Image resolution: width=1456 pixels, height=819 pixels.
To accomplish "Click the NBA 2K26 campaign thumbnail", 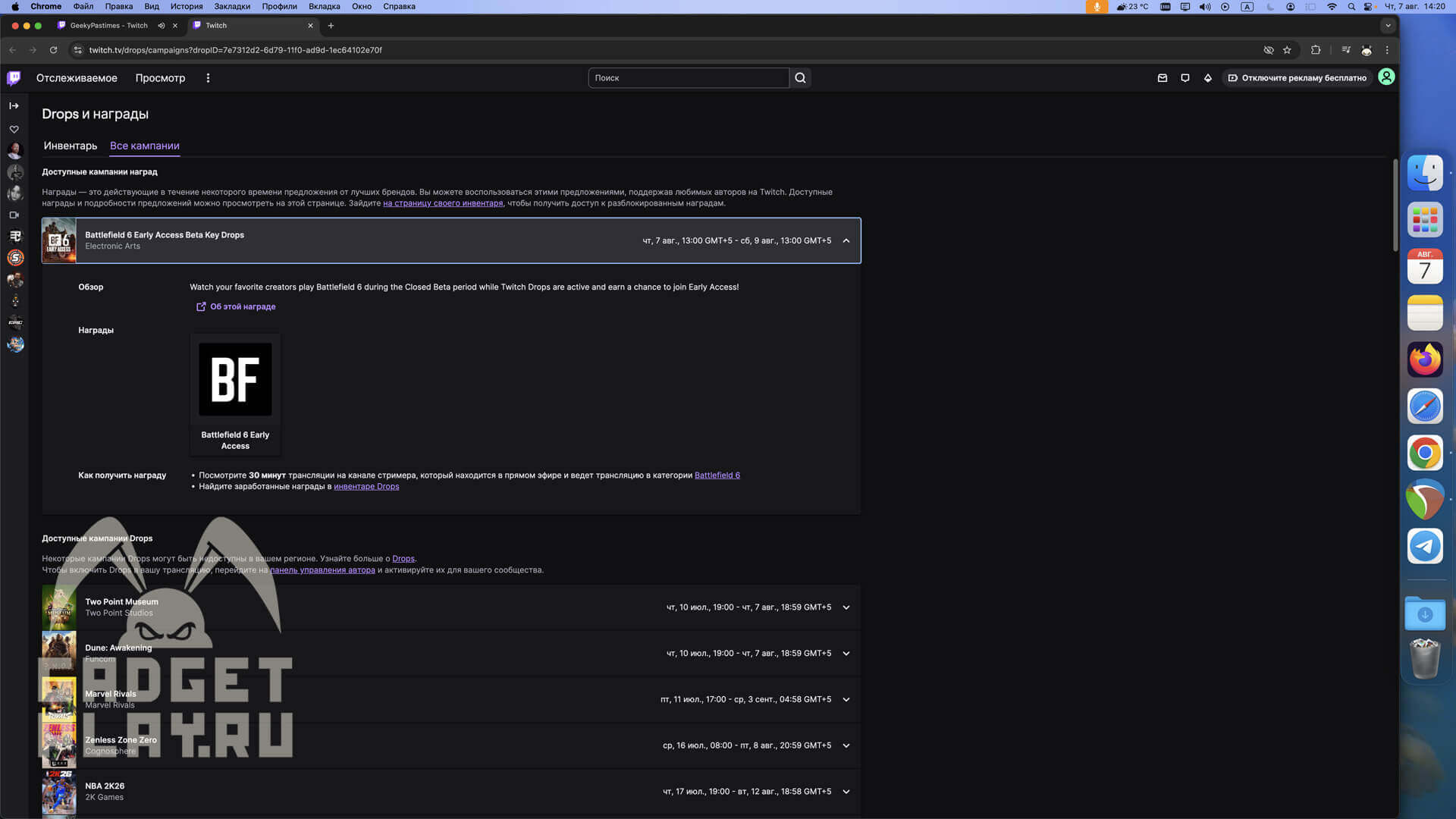I will pyautogui.click(x=59, y=792).
